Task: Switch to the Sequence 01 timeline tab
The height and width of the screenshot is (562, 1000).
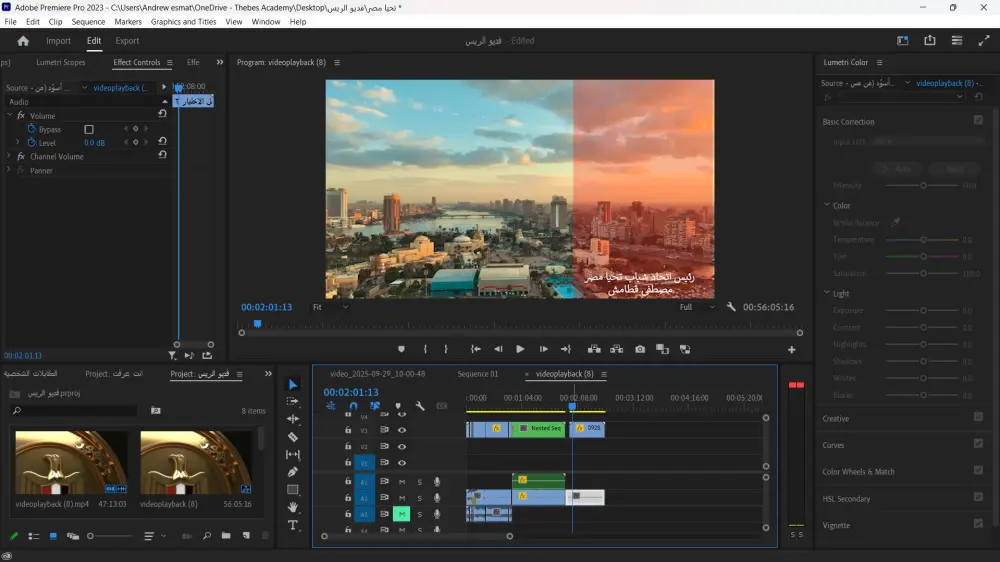Action: [x=477, y=374]
